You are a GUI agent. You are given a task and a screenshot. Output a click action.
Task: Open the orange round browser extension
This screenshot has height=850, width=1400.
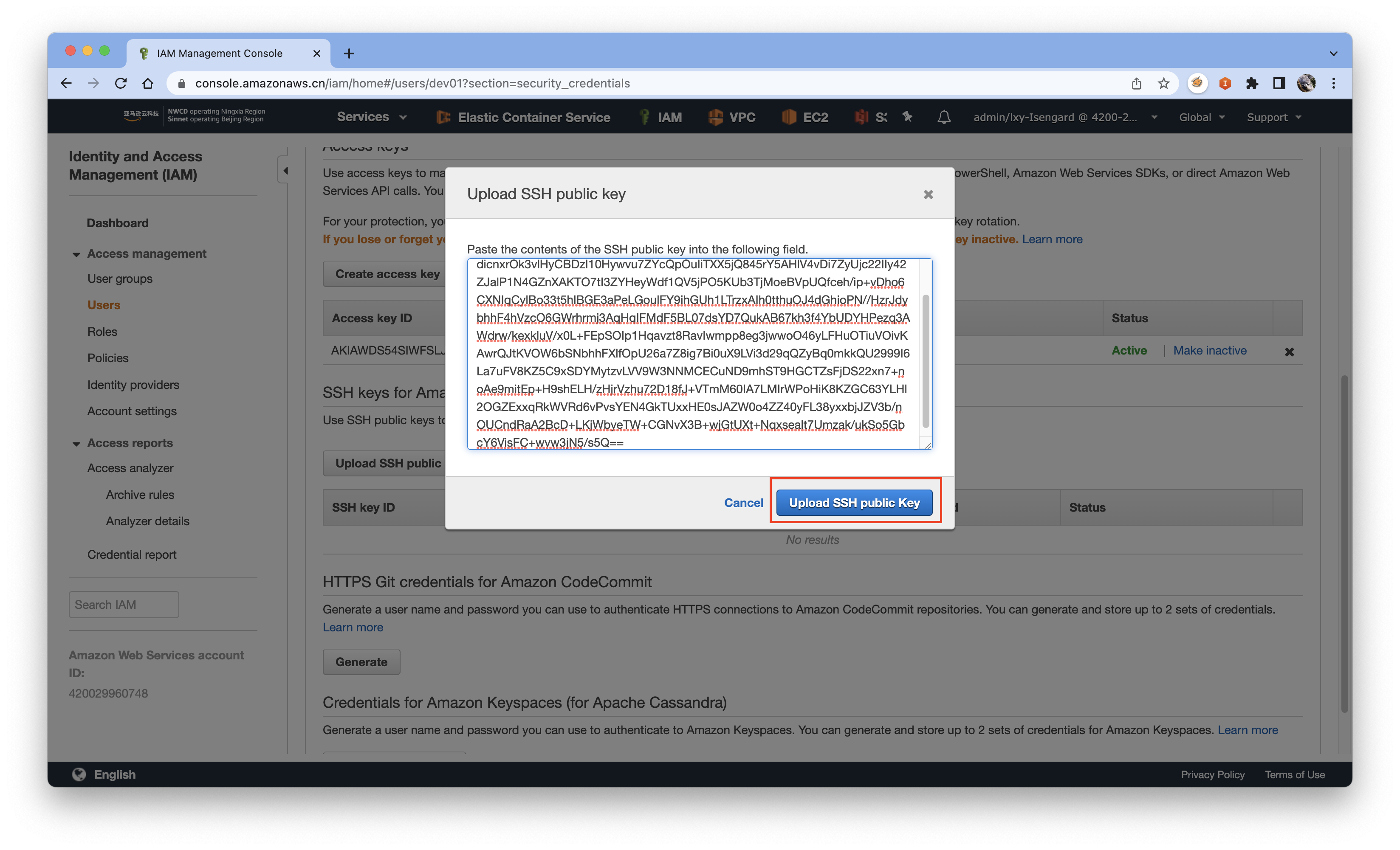click(x=1197, y=83)
